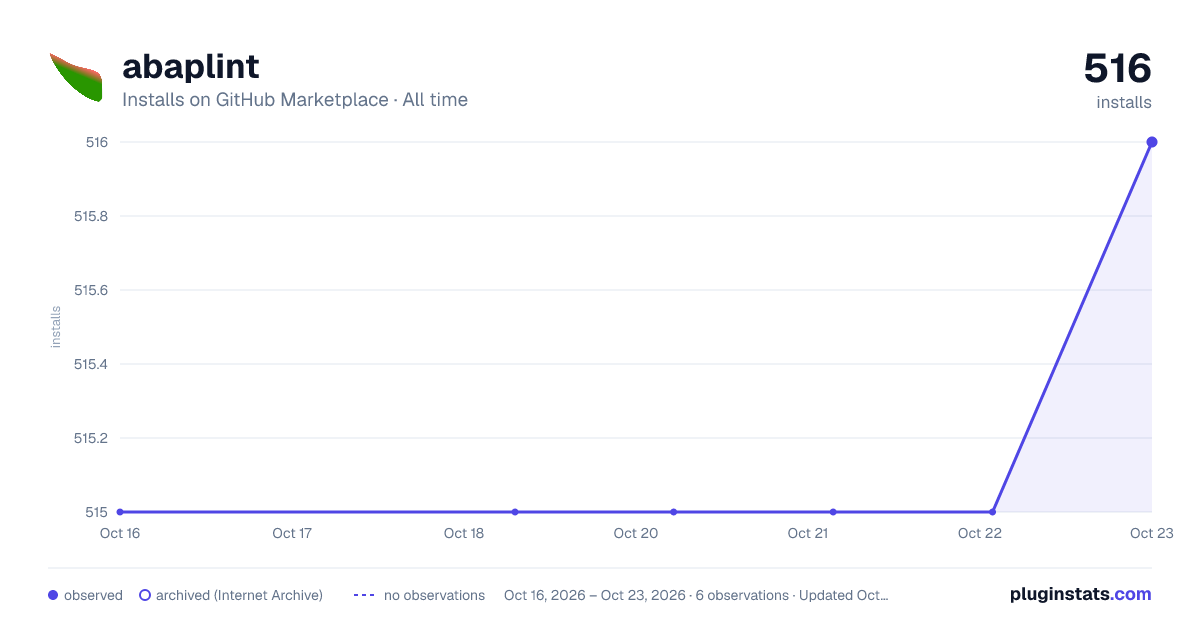Select the data point just after Oct 21
The height and width of the screenshot is (630, 1200).
click(x=833, y=512)
